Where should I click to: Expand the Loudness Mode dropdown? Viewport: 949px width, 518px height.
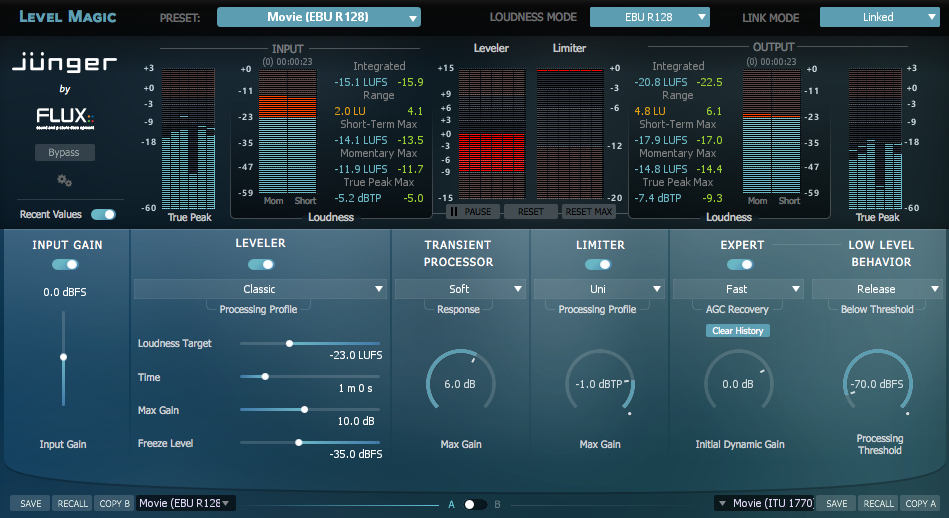pyautogui.click(x=649, y=17)
